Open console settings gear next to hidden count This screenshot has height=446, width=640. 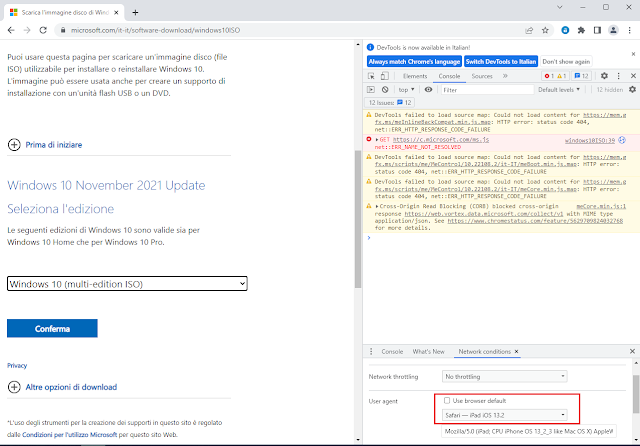(x=632, y=89)
